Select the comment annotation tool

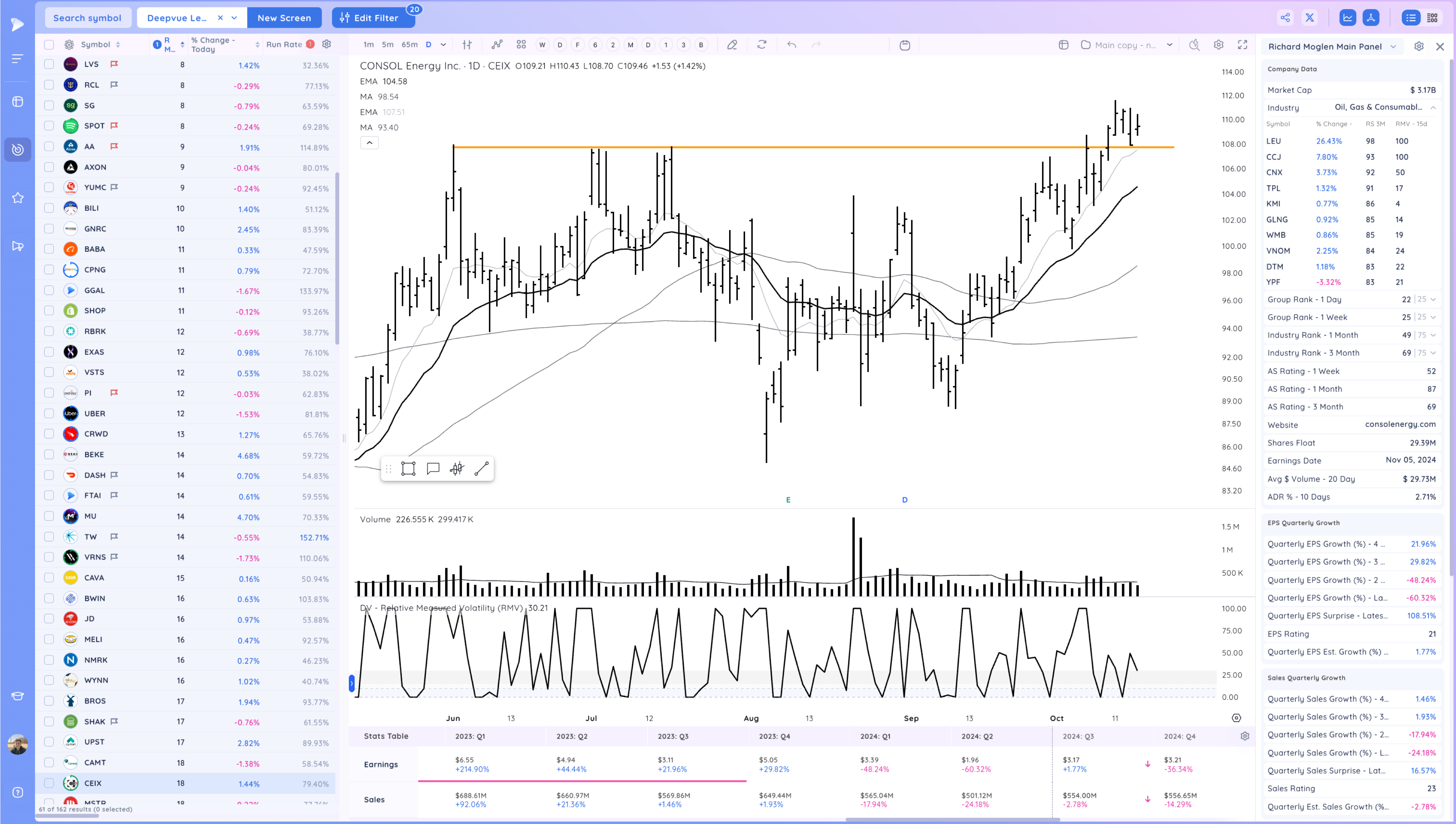433,468
